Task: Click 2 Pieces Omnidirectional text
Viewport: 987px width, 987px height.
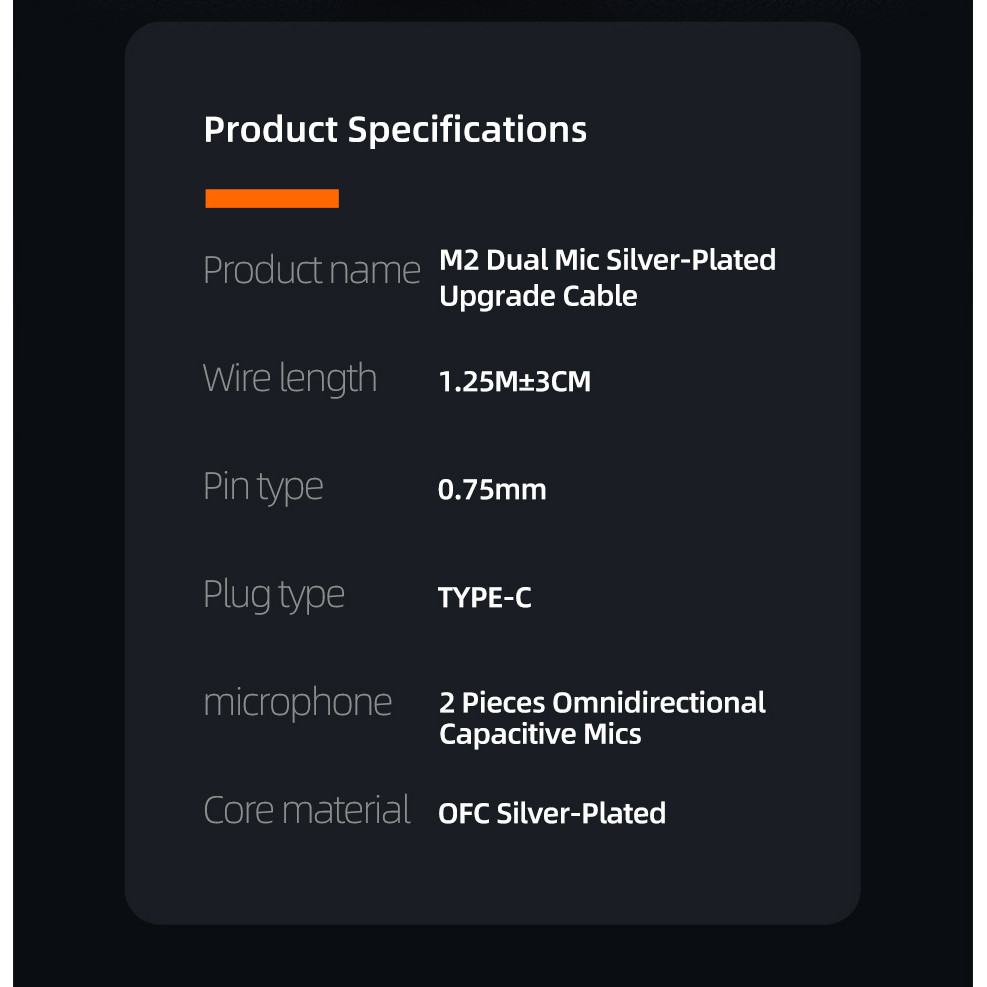Action: point(602,702)
